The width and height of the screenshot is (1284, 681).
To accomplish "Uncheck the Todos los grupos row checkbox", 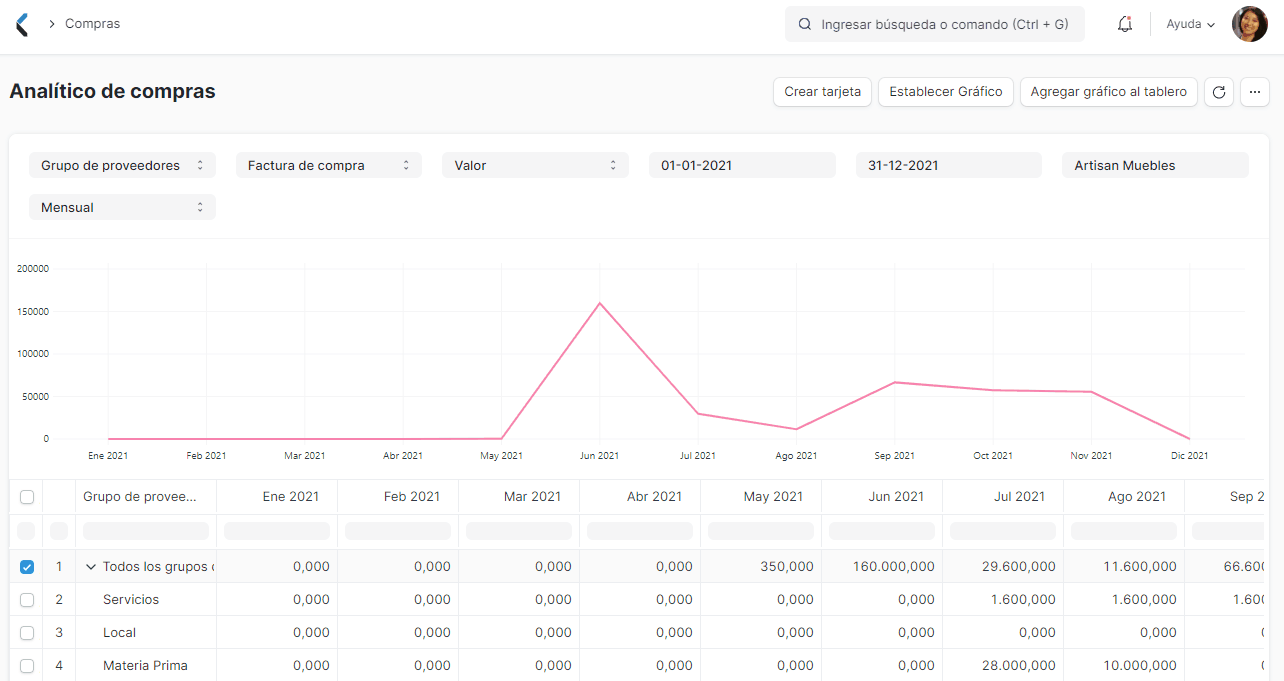I will click(x=26, y=566).
